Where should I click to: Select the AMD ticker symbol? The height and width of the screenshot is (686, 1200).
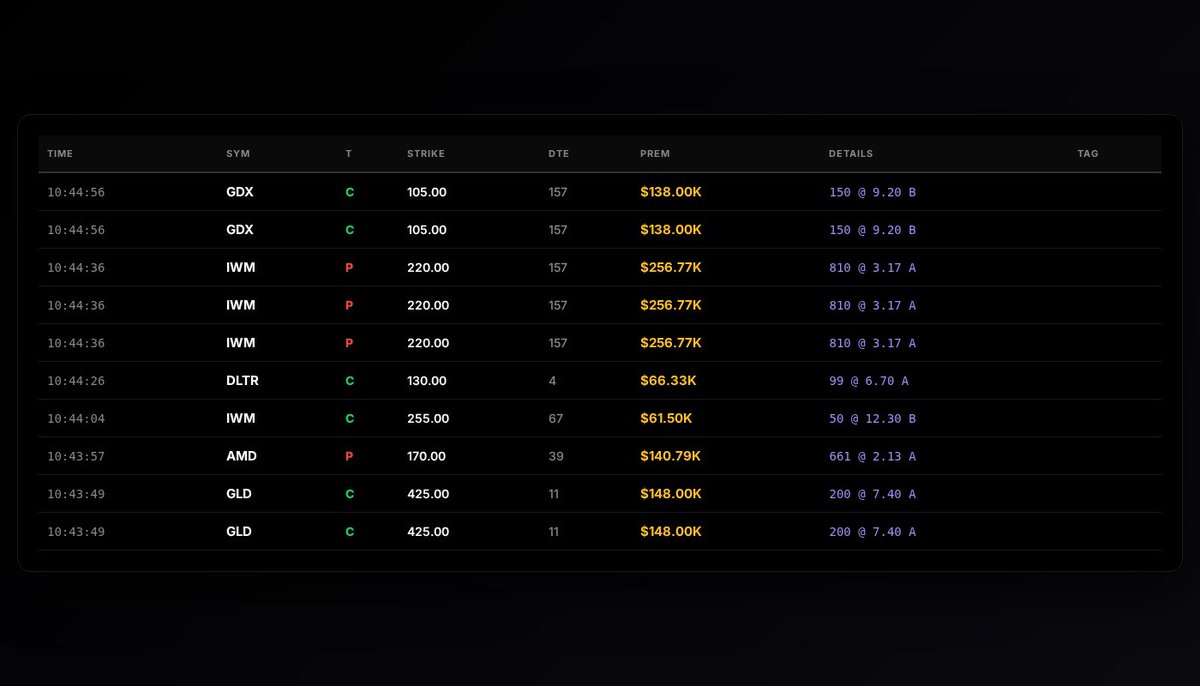[x=240, y=456]
